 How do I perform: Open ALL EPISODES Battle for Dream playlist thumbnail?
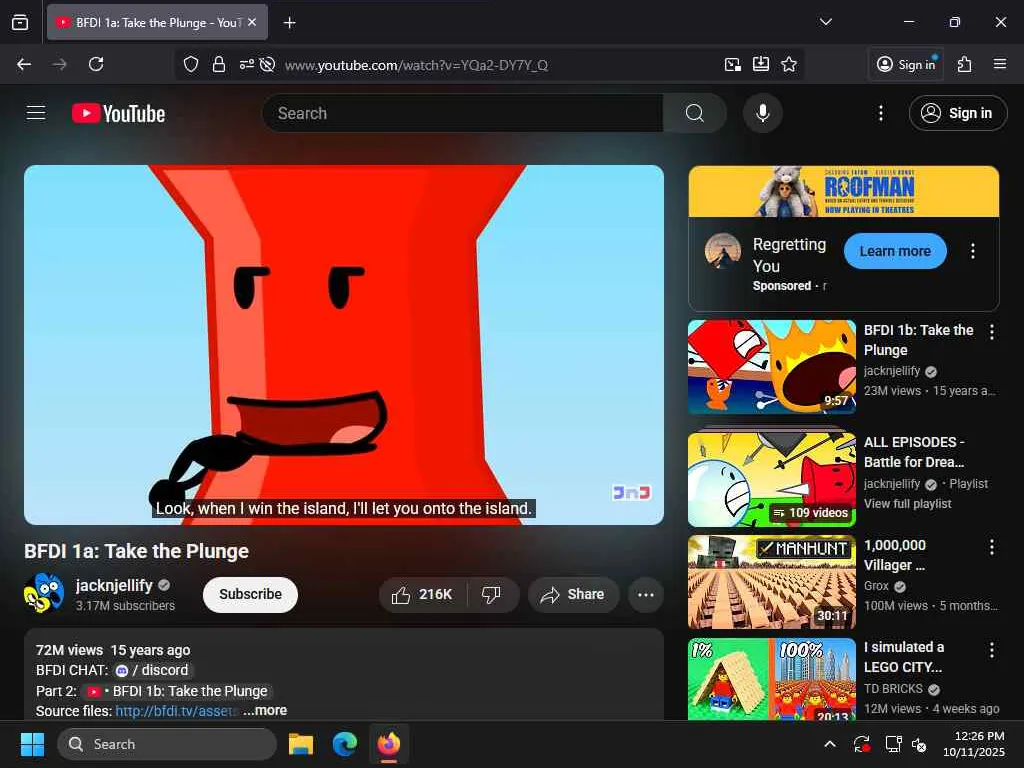771,479
